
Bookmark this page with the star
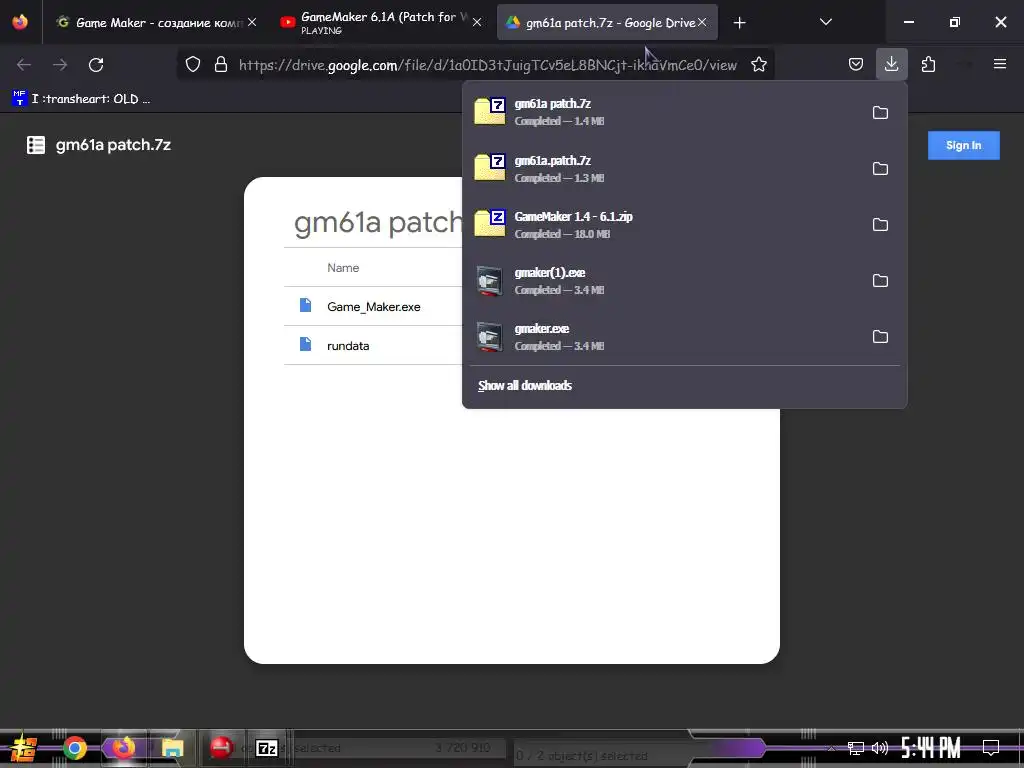758,64
